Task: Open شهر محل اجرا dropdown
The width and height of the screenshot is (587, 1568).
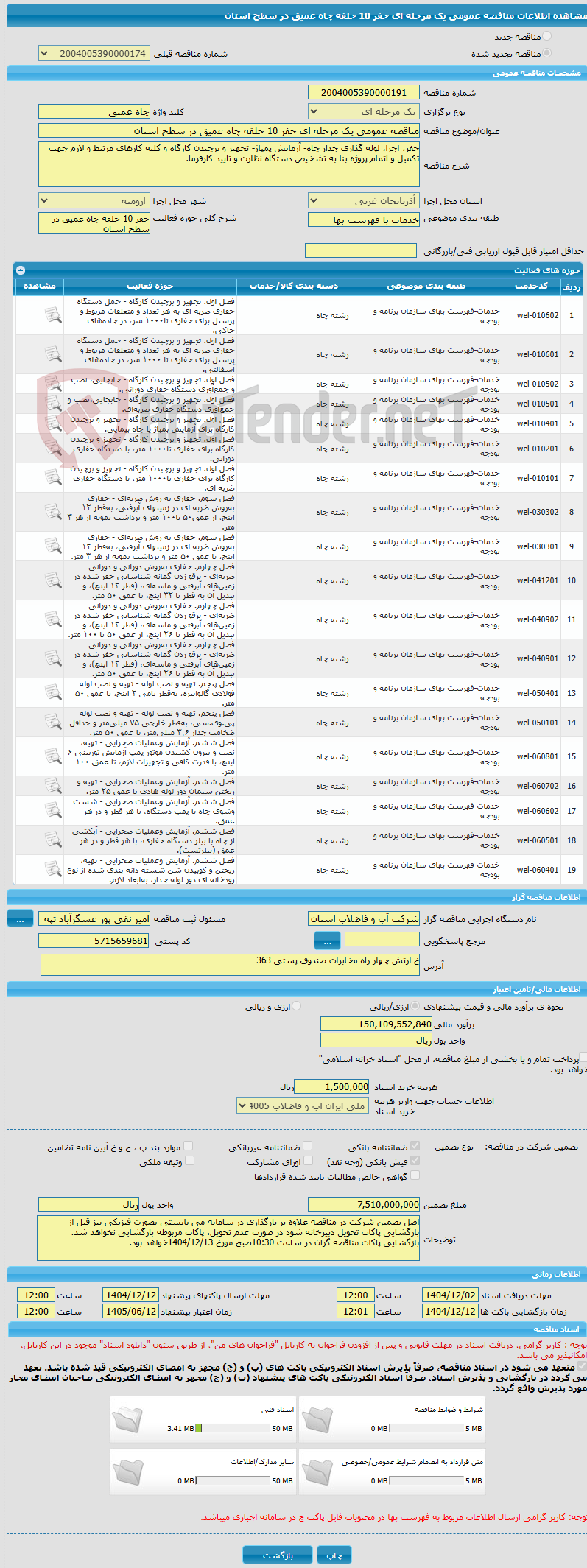Action: (x=94, y=200)
